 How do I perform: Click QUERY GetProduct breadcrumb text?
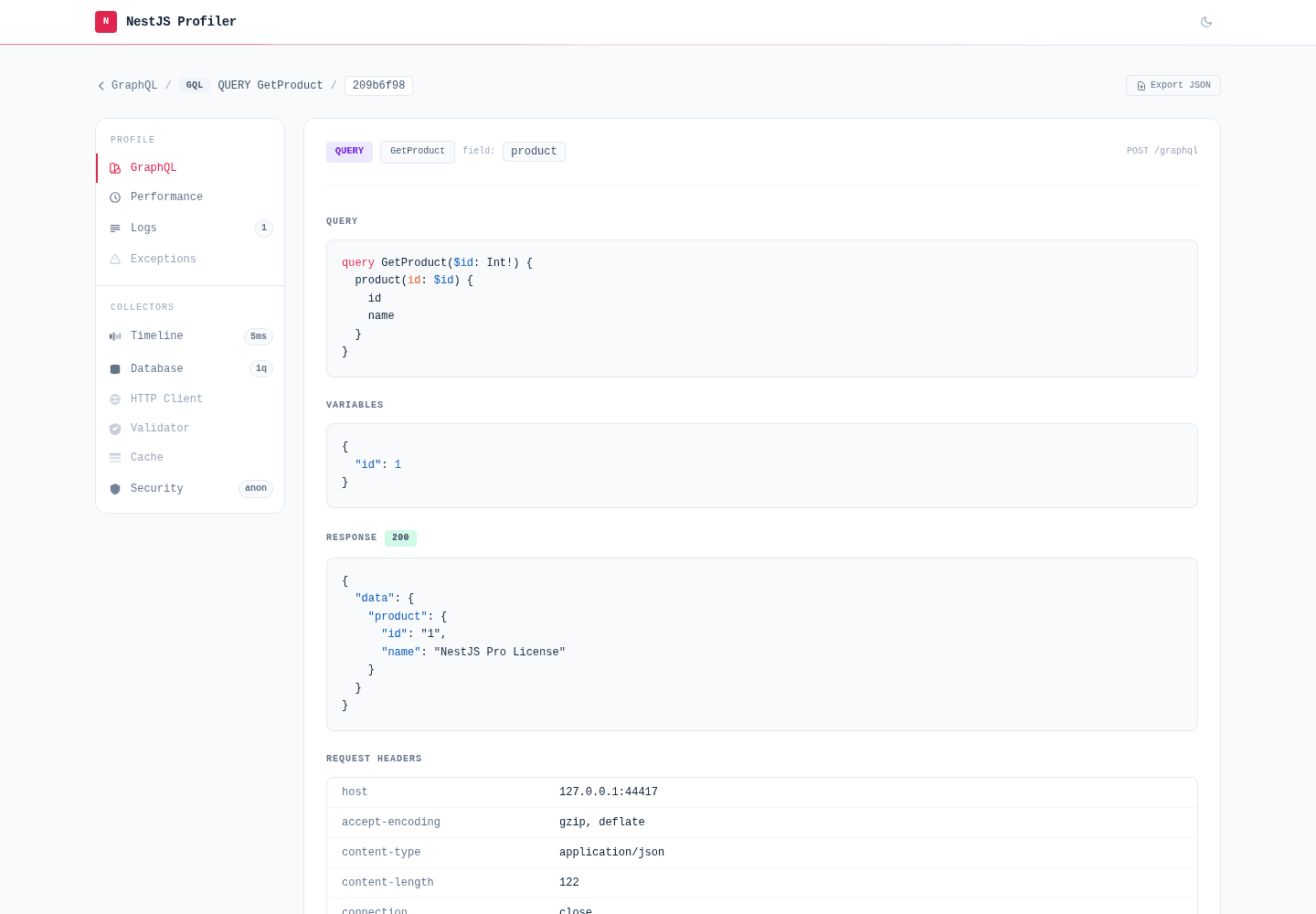[x=271, y=86]
